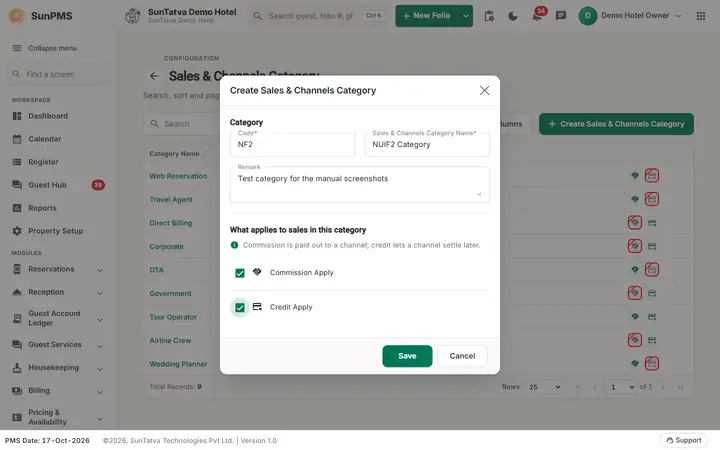Click Corporate row credit icon
720x450 pixels.
tap(652, 246)
